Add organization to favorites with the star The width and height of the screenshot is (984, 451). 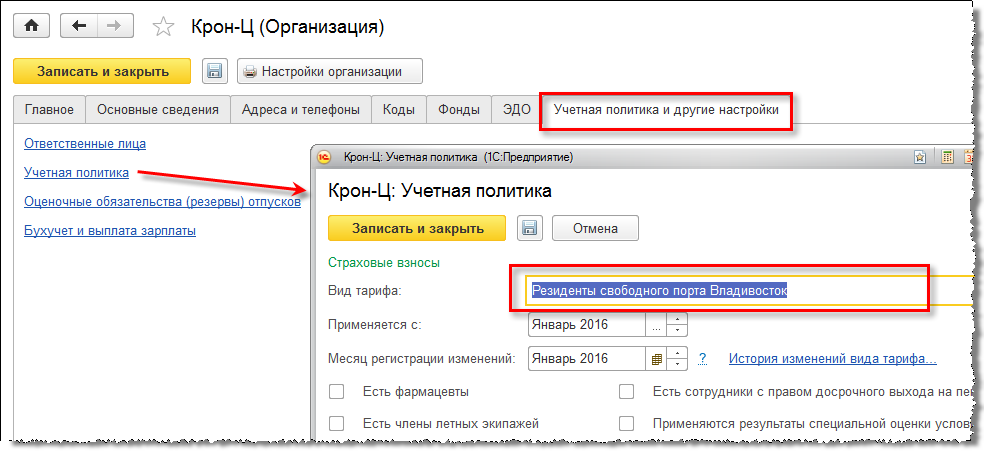(x=163, y=27)
